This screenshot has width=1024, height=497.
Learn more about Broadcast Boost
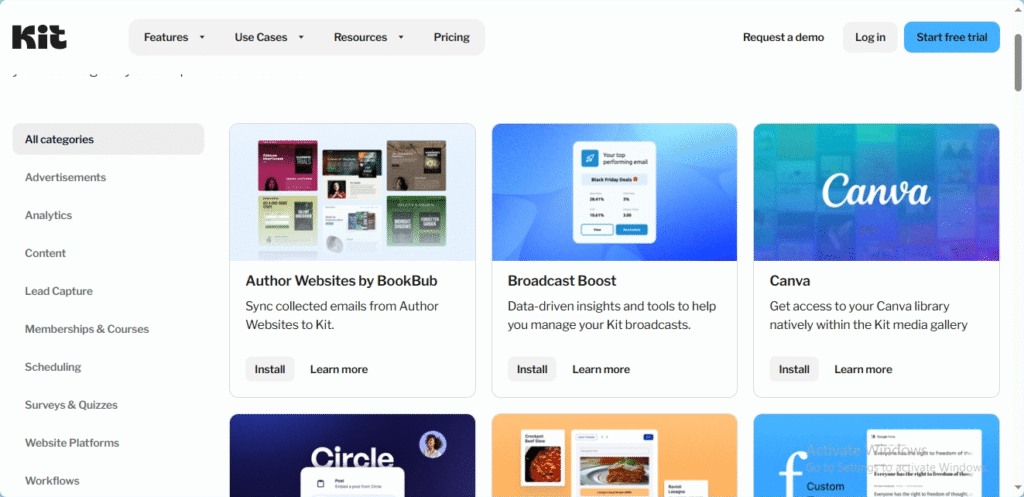(x=601, y=369)
